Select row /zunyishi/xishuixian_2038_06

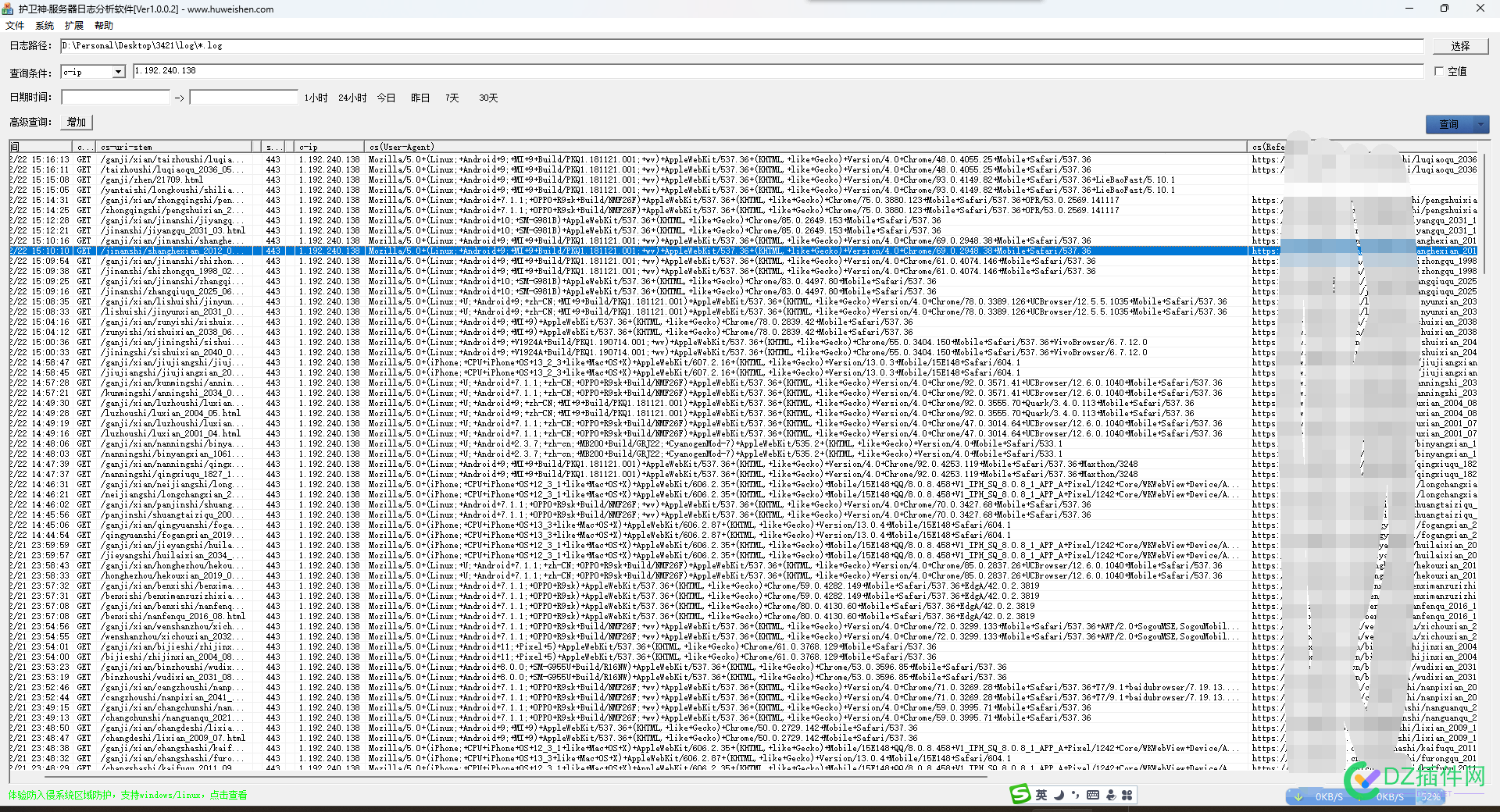pyautogui.click(x=743, y=332)
